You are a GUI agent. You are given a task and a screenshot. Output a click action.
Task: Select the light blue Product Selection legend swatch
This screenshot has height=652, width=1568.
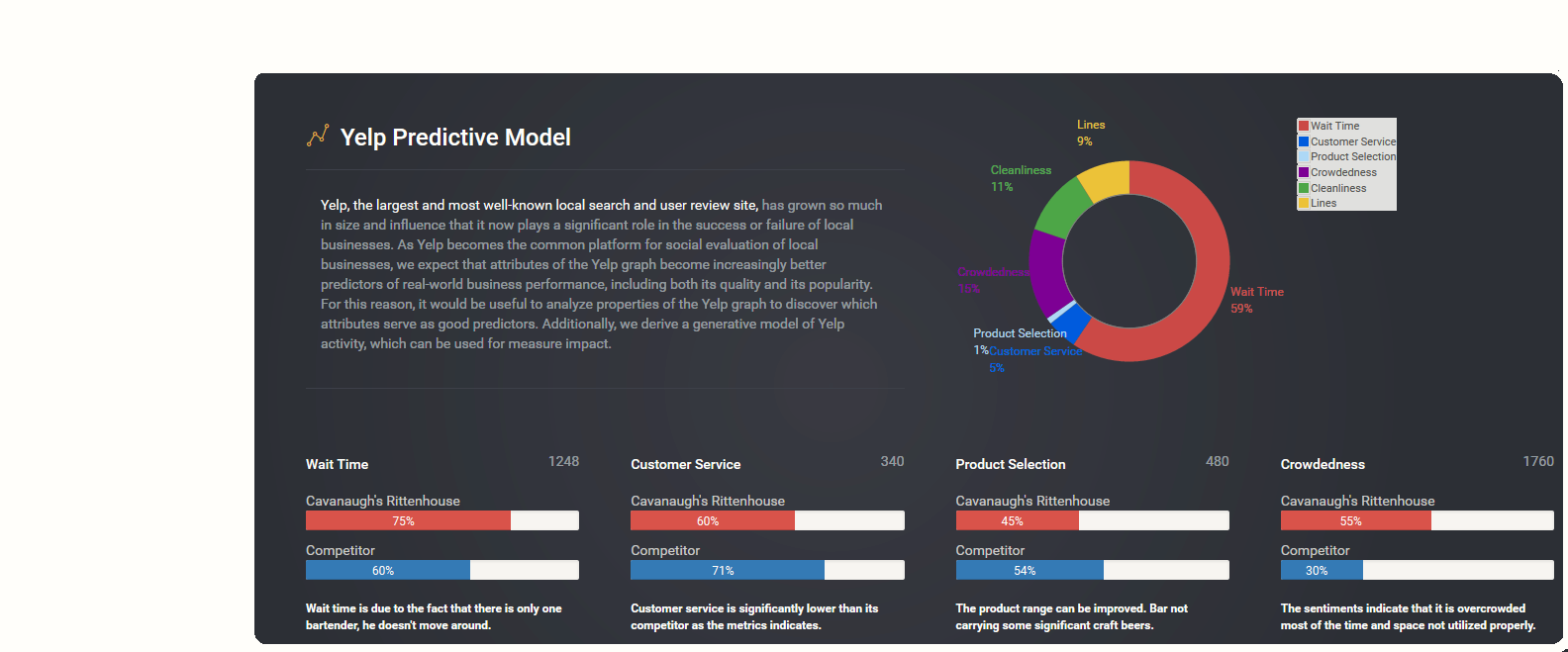[1304, 156]
